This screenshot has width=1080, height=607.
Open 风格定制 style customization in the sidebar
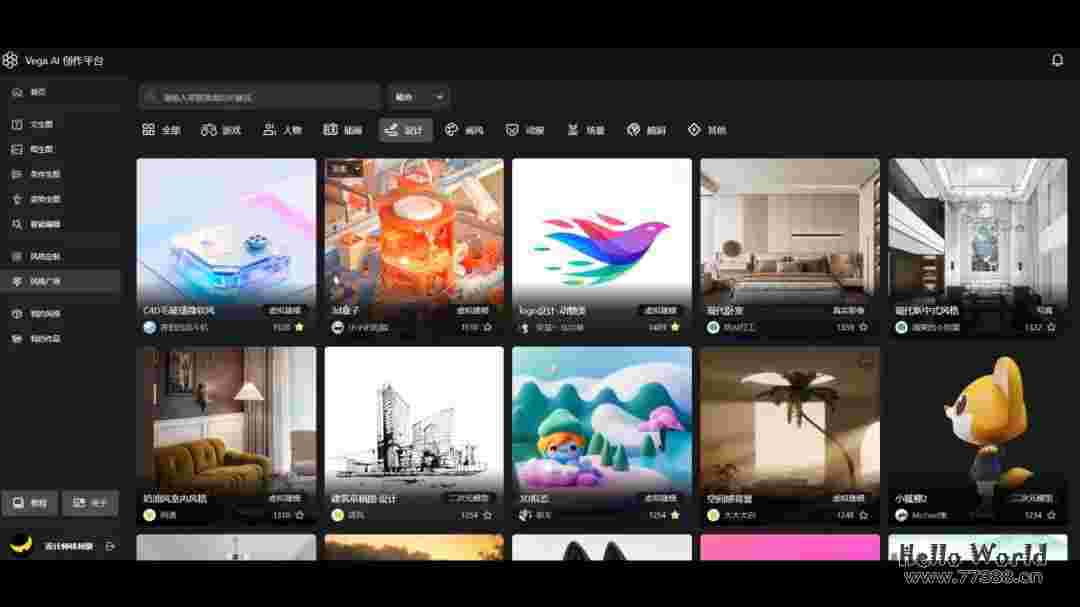point(60,256)
